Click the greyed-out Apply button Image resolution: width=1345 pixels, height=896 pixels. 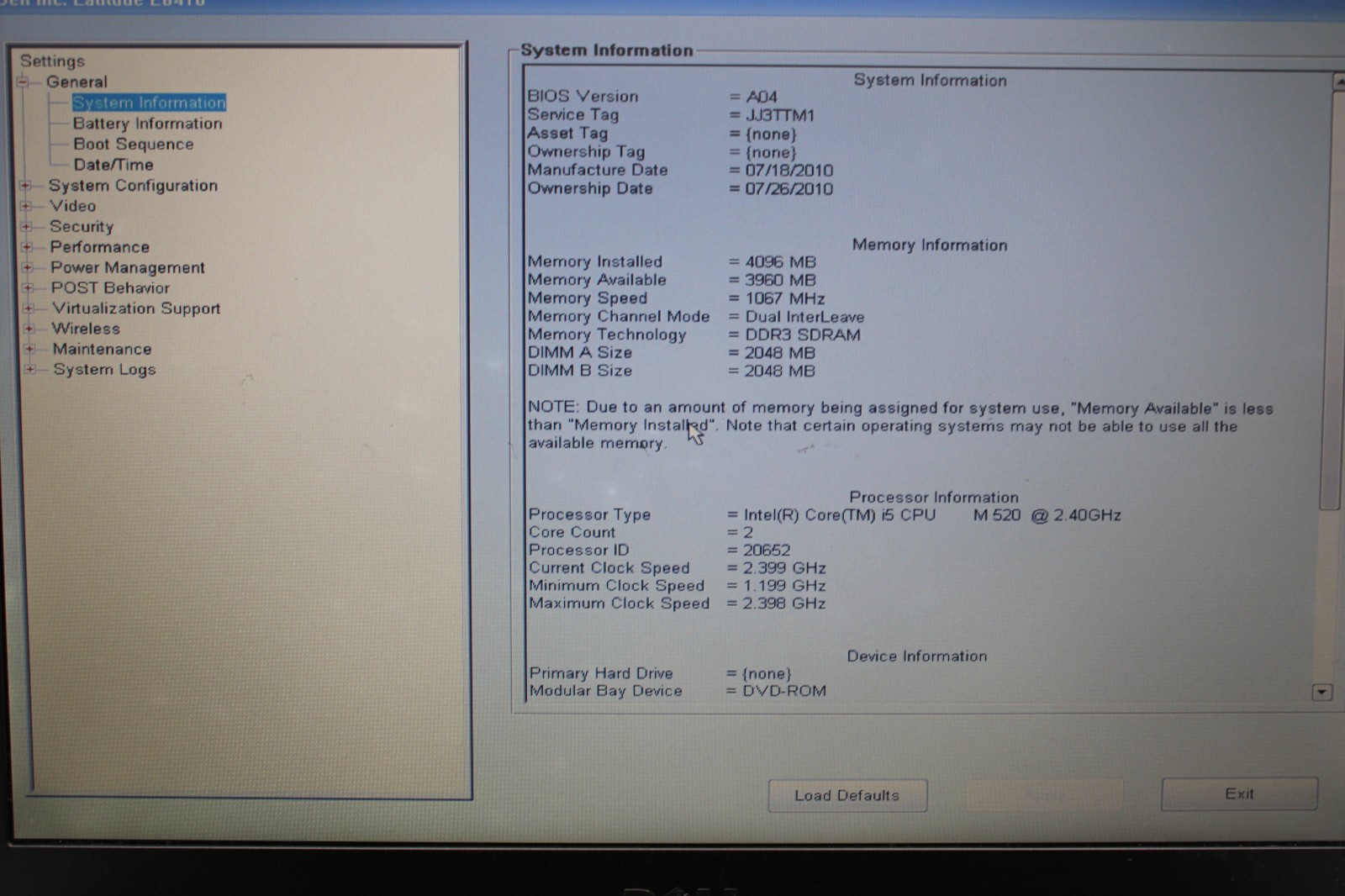[1045, 794]
